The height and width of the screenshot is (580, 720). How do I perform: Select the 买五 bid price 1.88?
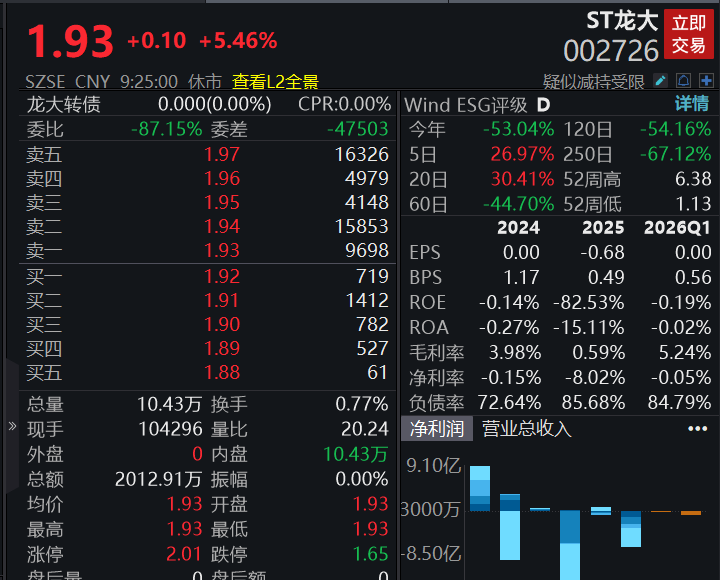(x=222, y=372)
